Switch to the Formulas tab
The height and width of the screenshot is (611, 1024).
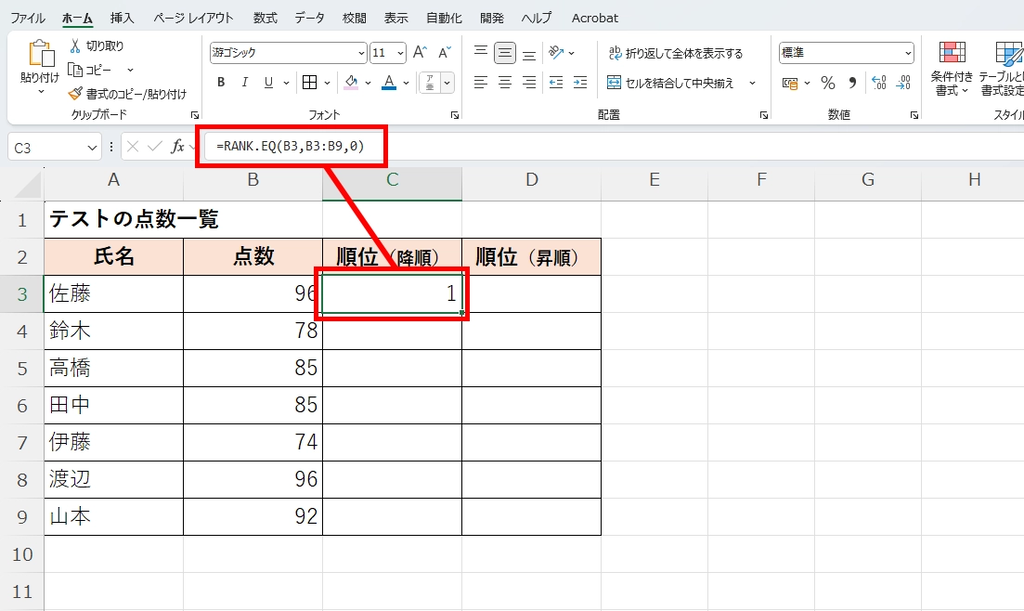[x=265, y=18]
